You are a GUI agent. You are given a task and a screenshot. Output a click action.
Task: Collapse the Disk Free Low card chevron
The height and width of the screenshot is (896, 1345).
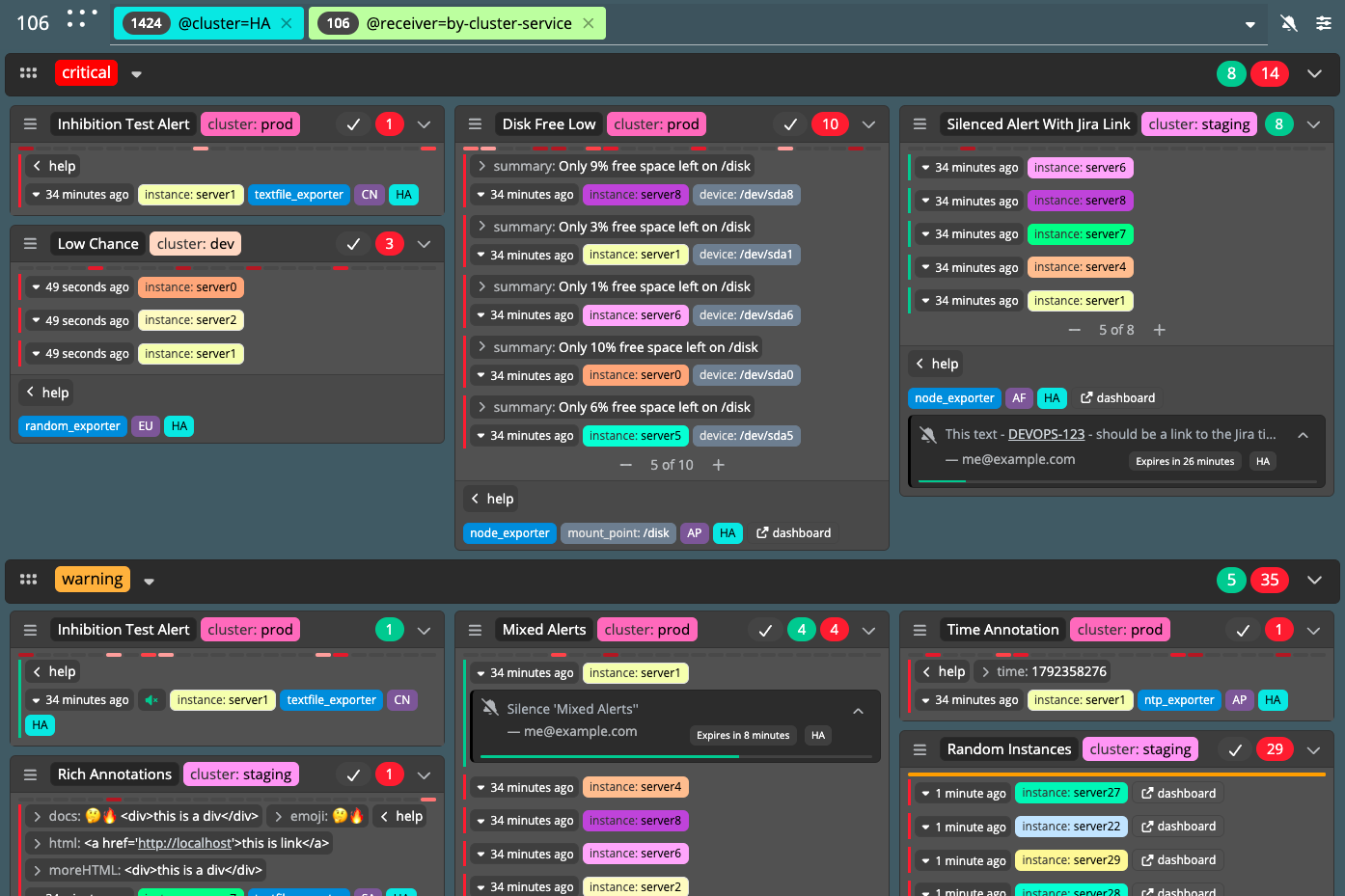[x=868, y=124]
